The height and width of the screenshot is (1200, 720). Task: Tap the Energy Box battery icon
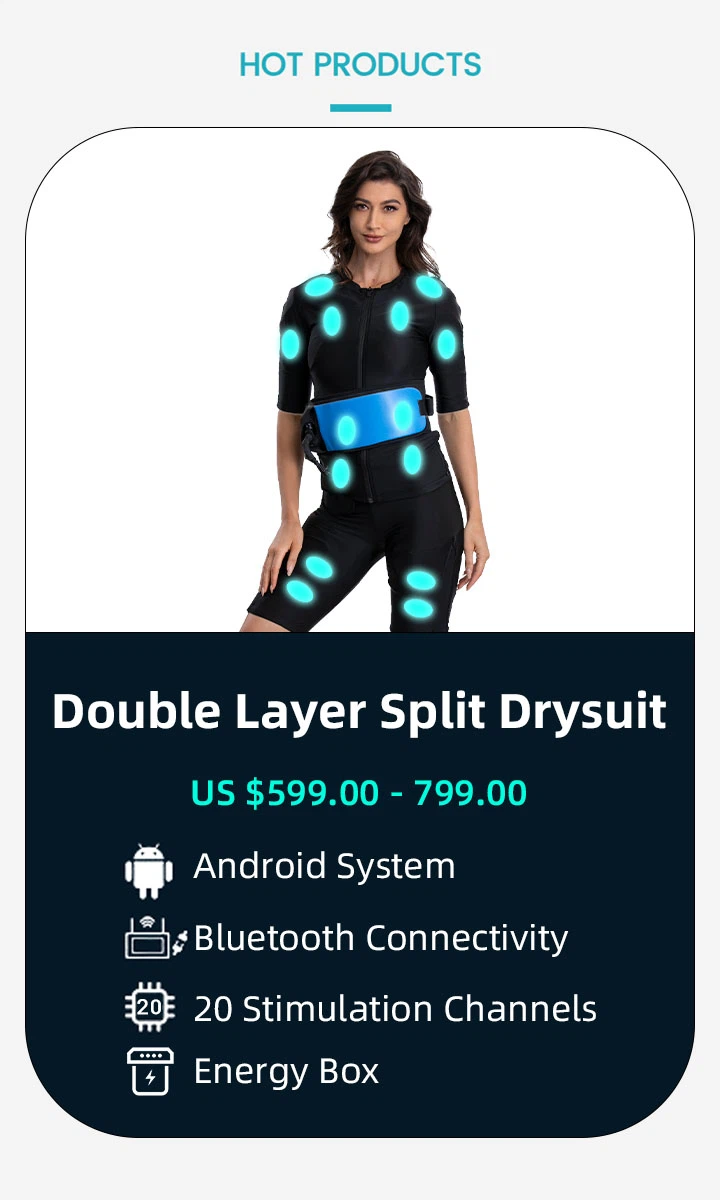point(150,1071)
